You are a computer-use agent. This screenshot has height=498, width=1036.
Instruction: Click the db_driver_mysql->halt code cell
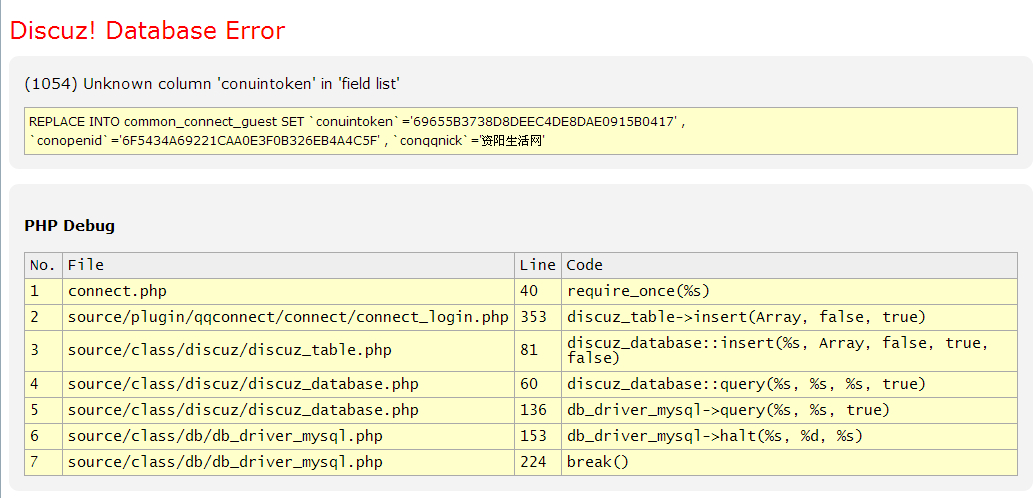tap(714, 436)
